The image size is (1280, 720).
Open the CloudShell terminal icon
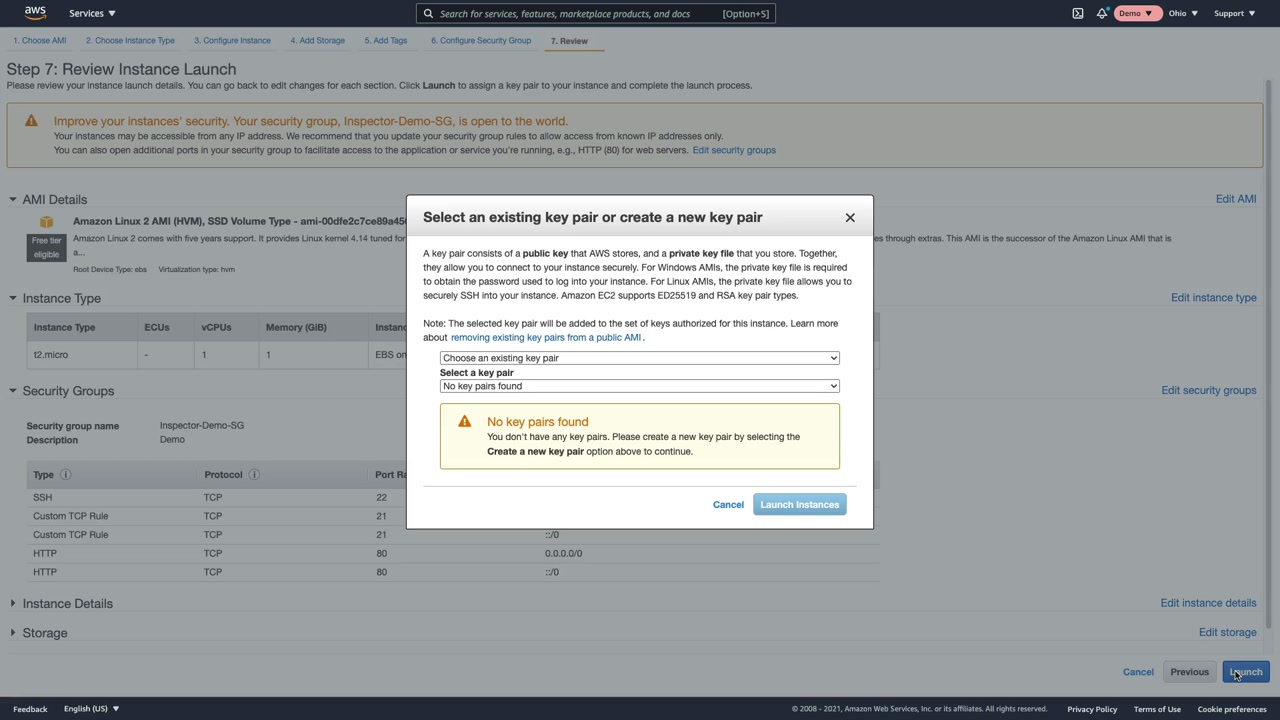(x=1078, y=14)
